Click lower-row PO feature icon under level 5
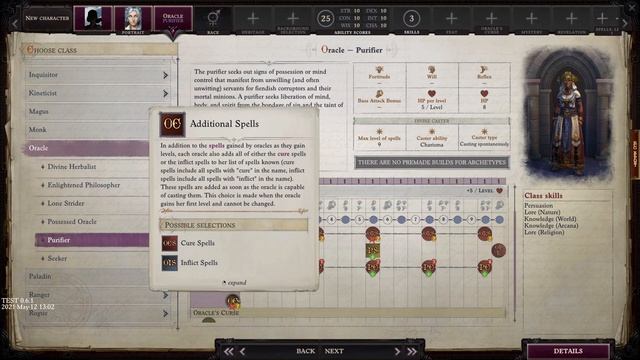 point(373,267)
